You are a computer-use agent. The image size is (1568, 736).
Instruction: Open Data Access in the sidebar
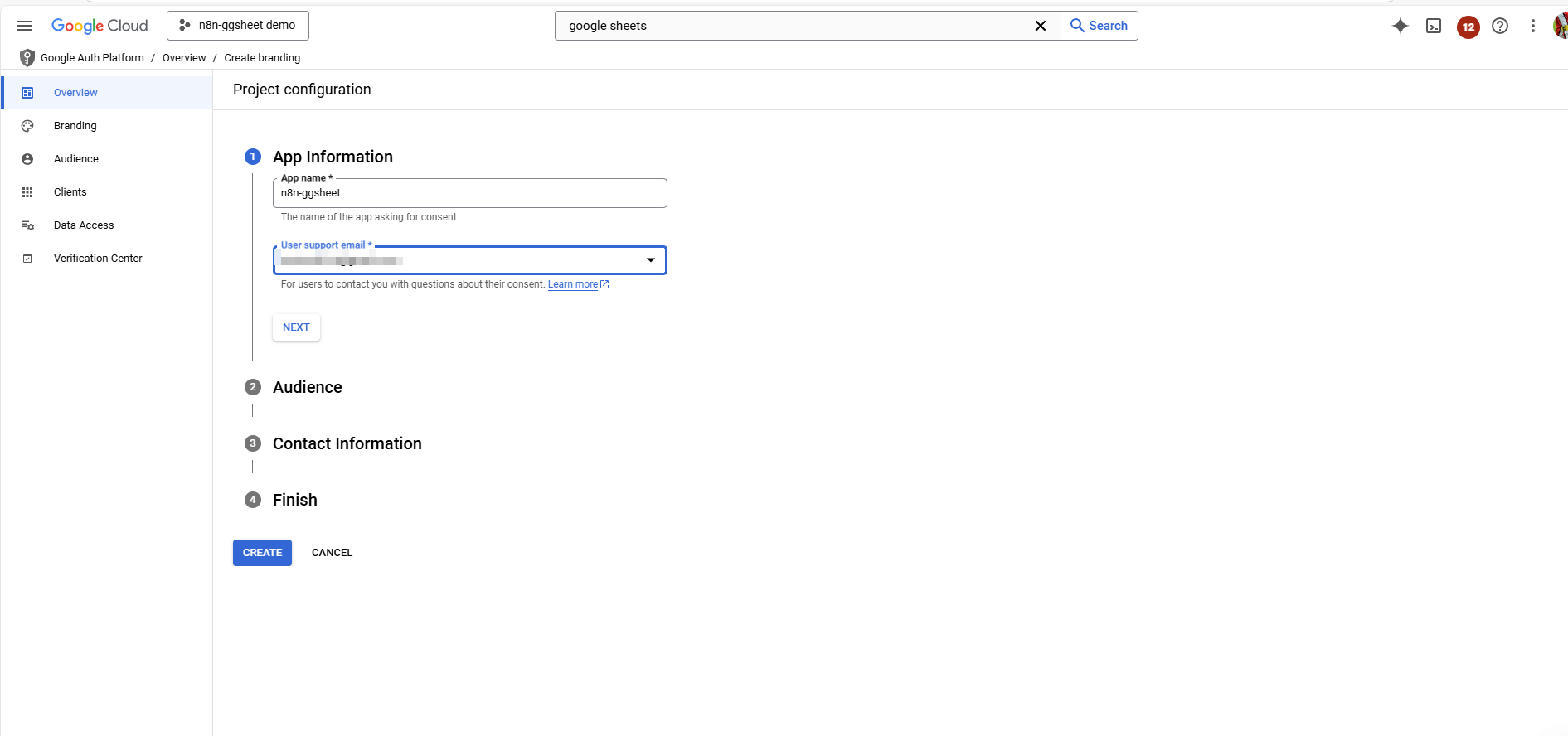[x=108, y=225]
